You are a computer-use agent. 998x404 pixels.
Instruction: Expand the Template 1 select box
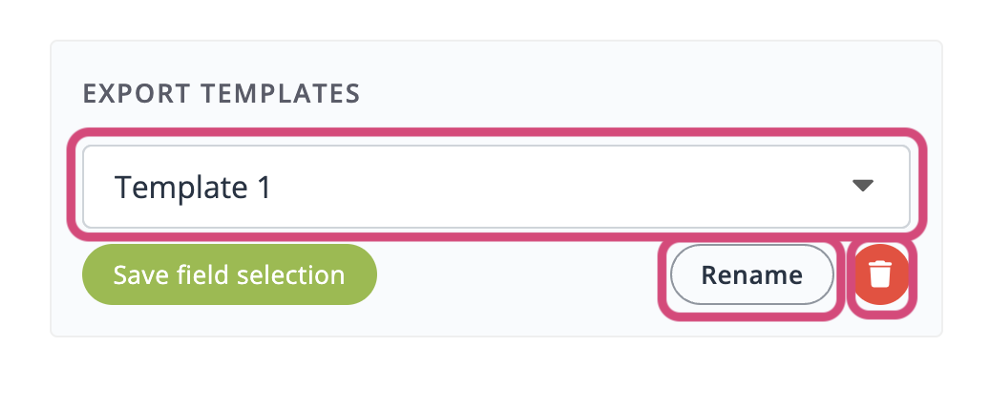[496, 187]
